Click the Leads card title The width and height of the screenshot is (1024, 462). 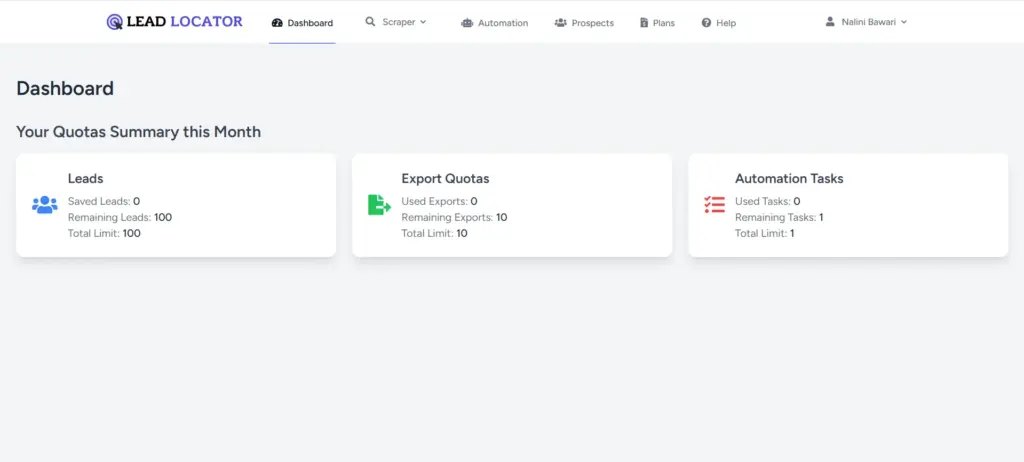pyautogui.click(x=86, y=178)
